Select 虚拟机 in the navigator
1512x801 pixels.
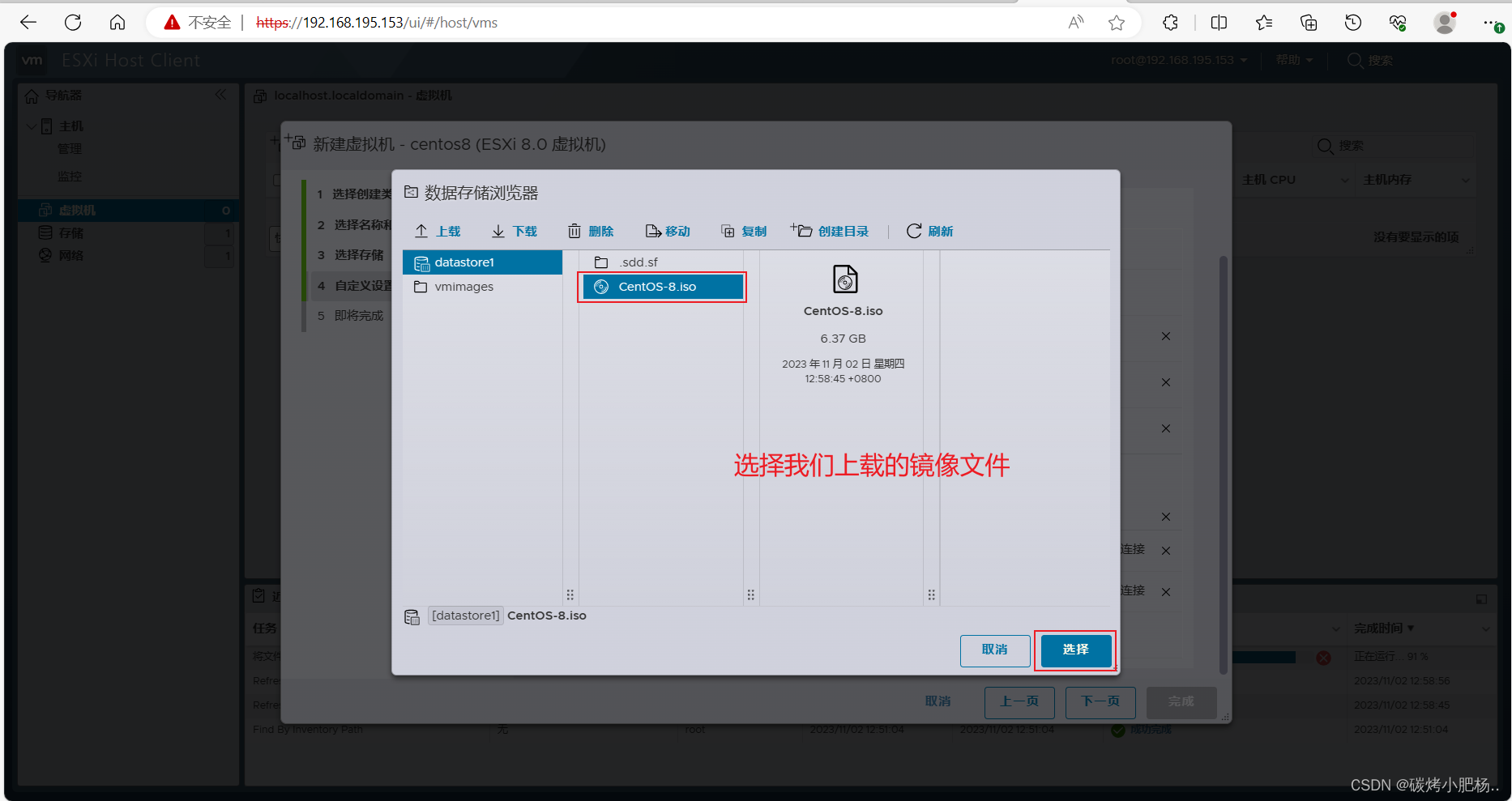point(128,211)
